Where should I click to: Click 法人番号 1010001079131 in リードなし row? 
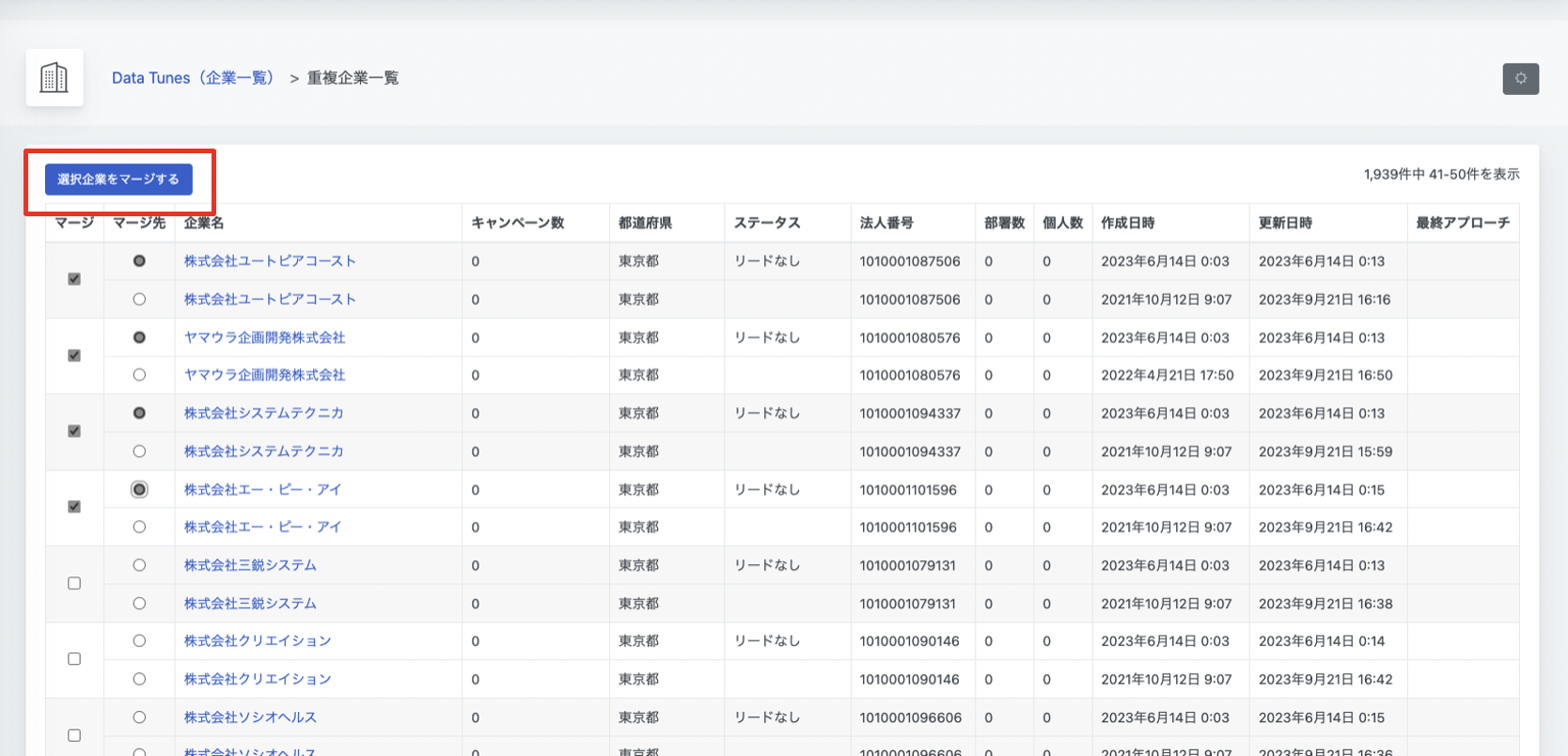[907, 566]
